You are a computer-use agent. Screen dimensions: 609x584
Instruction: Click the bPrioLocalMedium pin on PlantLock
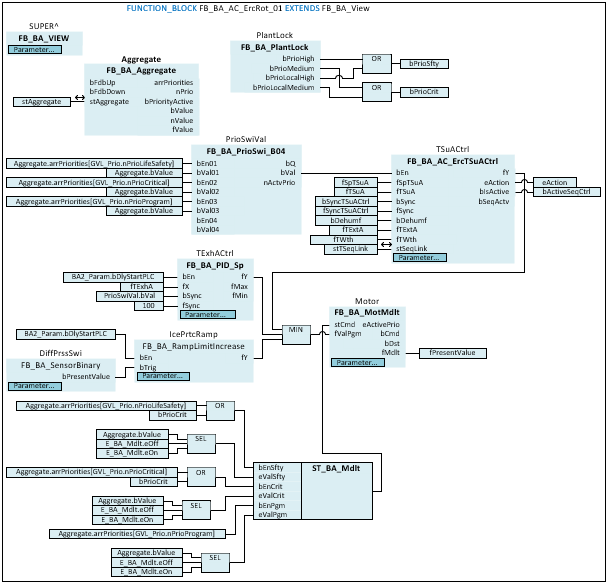tap(284, 88)
